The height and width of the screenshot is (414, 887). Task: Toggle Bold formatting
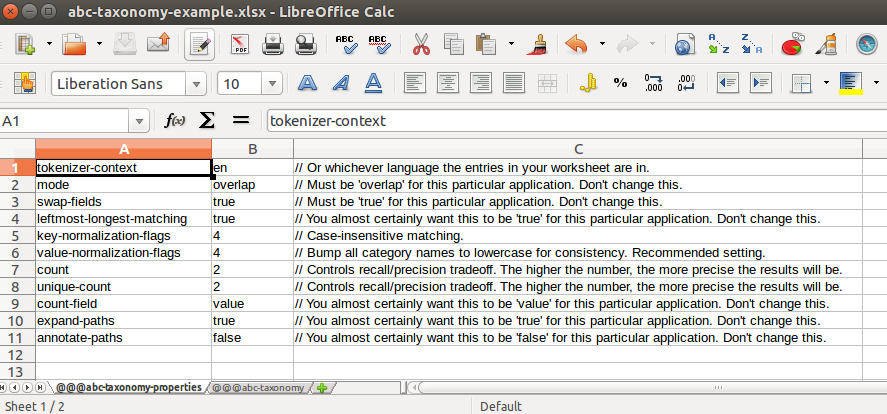307,84
